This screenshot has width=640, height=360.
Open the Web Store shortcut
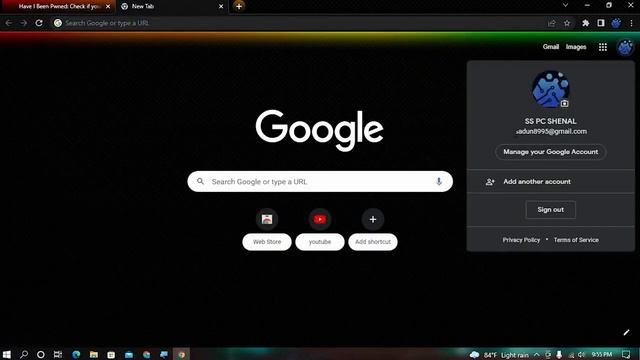[267, 229]
